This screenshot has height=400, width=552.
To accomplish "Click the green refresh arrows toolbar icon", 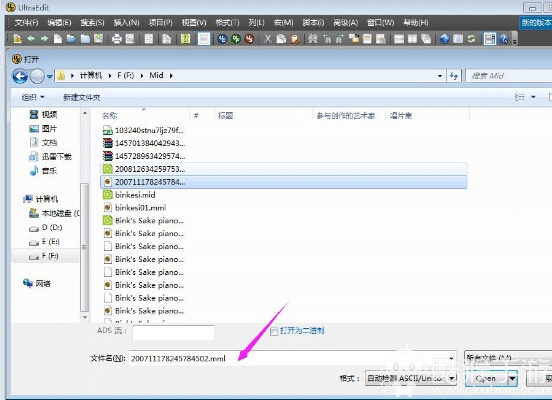I will pos(471,38).
